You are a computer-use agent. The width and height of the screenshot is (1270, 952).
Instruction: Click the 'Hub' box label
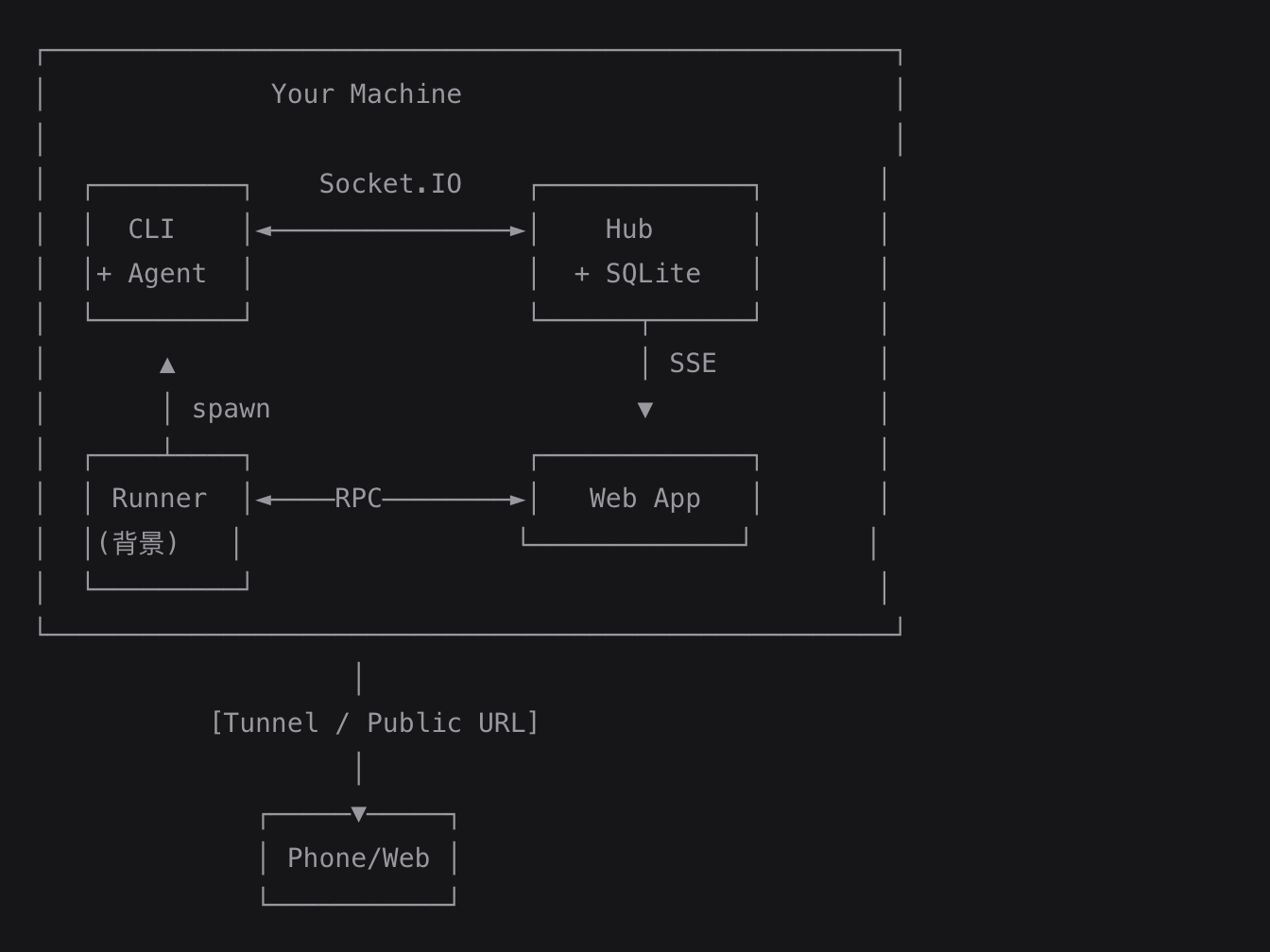click(628, 229)
